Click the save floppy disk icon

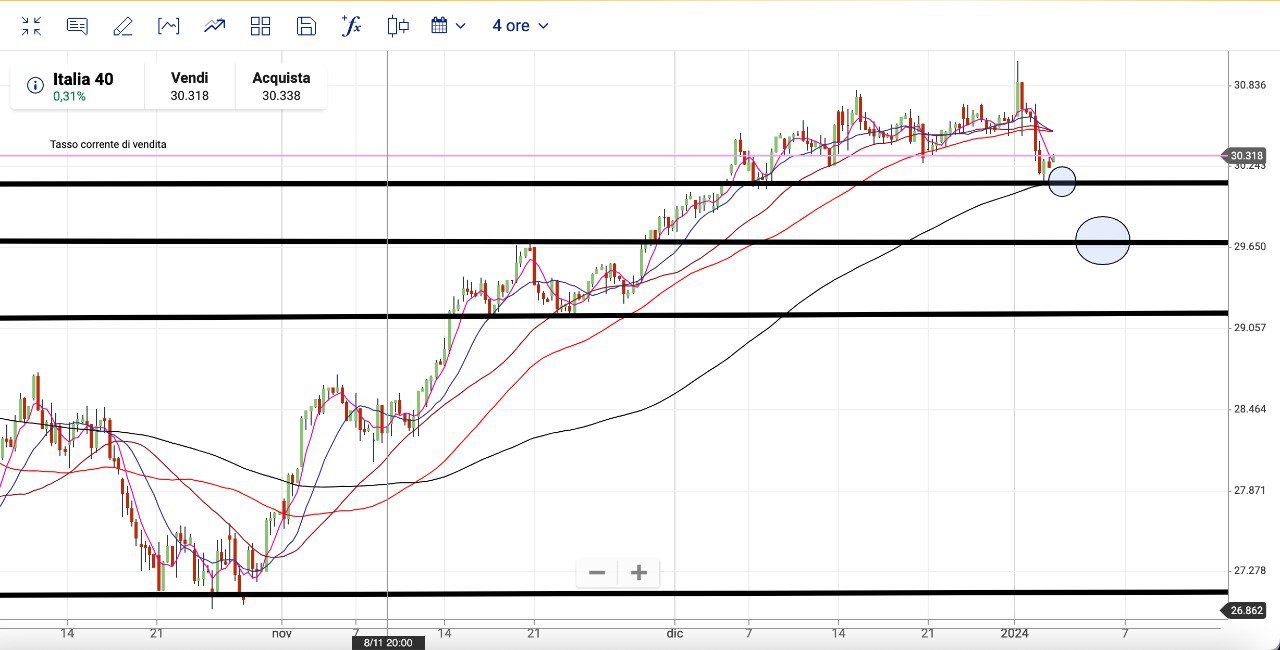coord(306,26)
